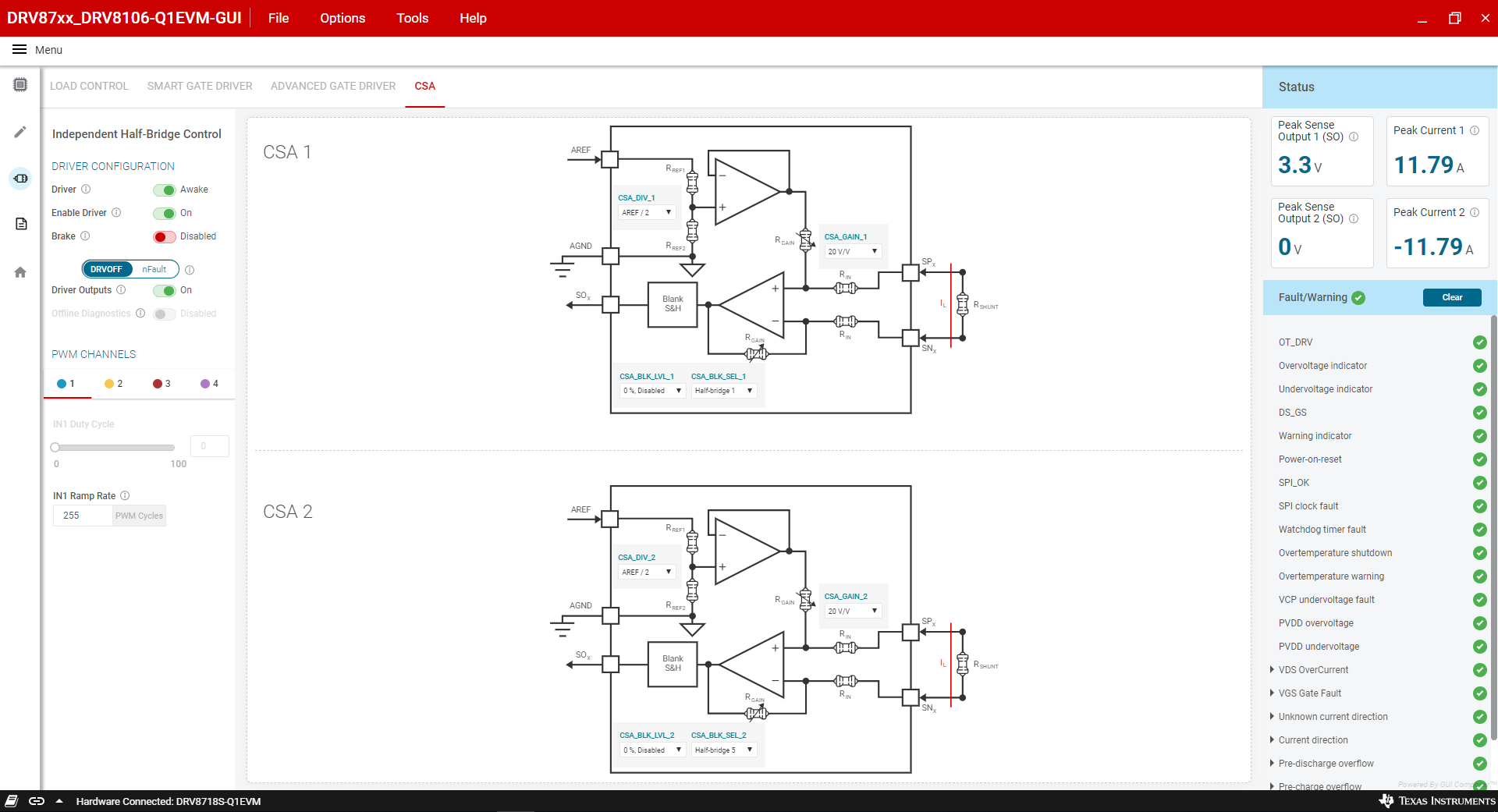Viewport: 1498px width, 812px height.
Task: Show info for IN1 Ramp Rate
Action: pyautogui.click(x=125, y=496)
